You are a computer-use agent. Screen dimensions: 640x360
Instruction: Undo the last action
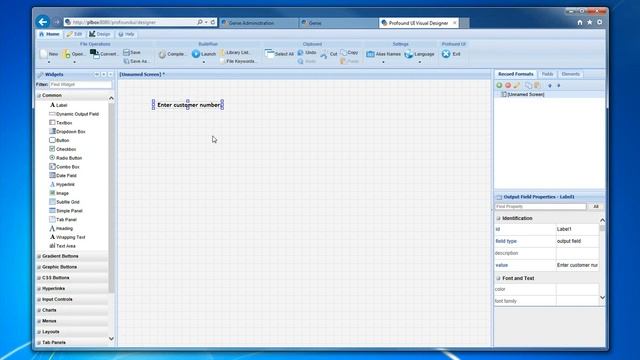pyautogui.click(x=307, y=53)
